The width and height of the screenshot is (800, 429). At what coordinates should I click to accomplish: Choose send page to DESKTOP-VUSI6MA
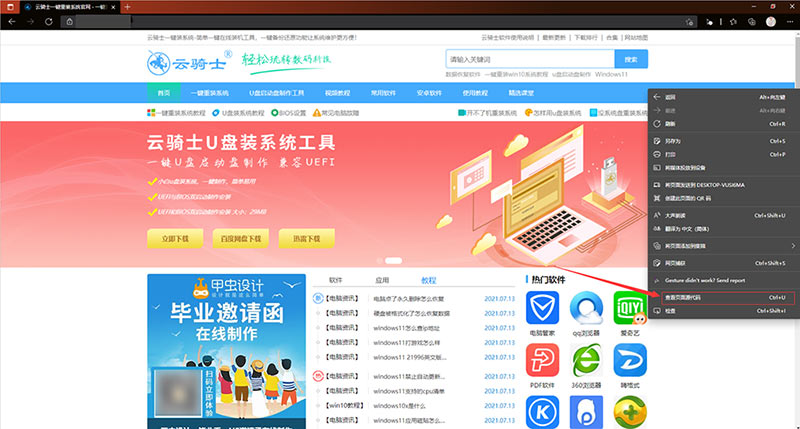723,185
